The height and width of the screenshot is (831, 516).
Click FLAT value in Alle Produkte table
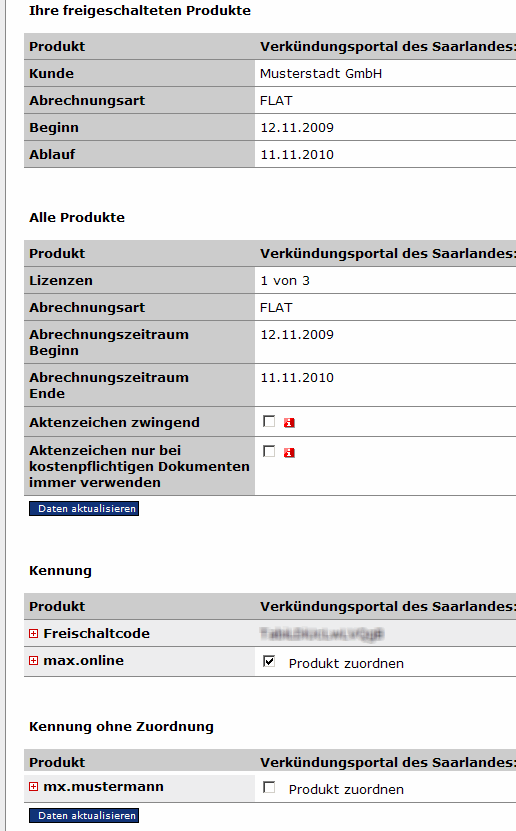click(x=276, y=308)
